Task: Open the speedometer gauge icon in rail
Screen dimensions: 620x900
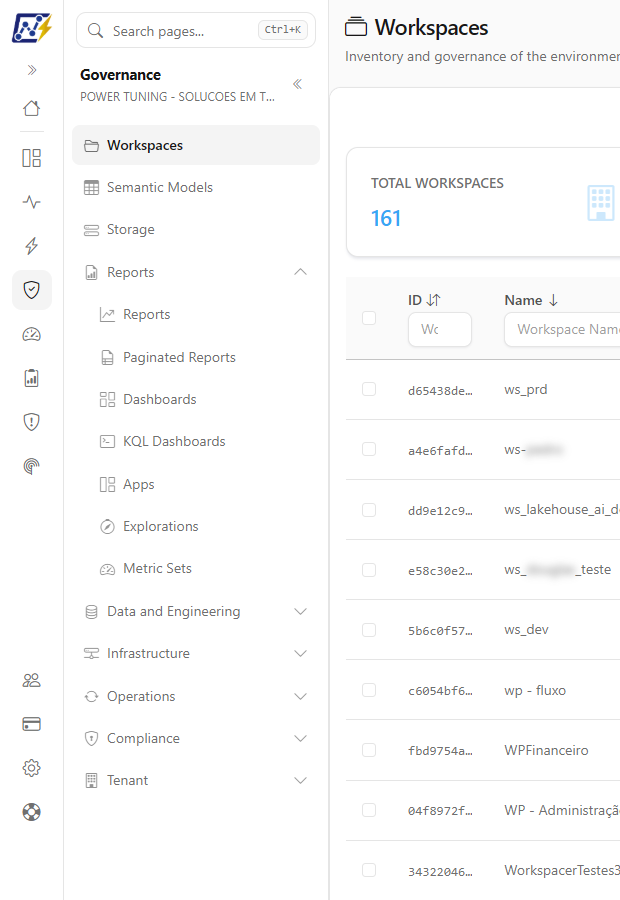Action: 32,334
